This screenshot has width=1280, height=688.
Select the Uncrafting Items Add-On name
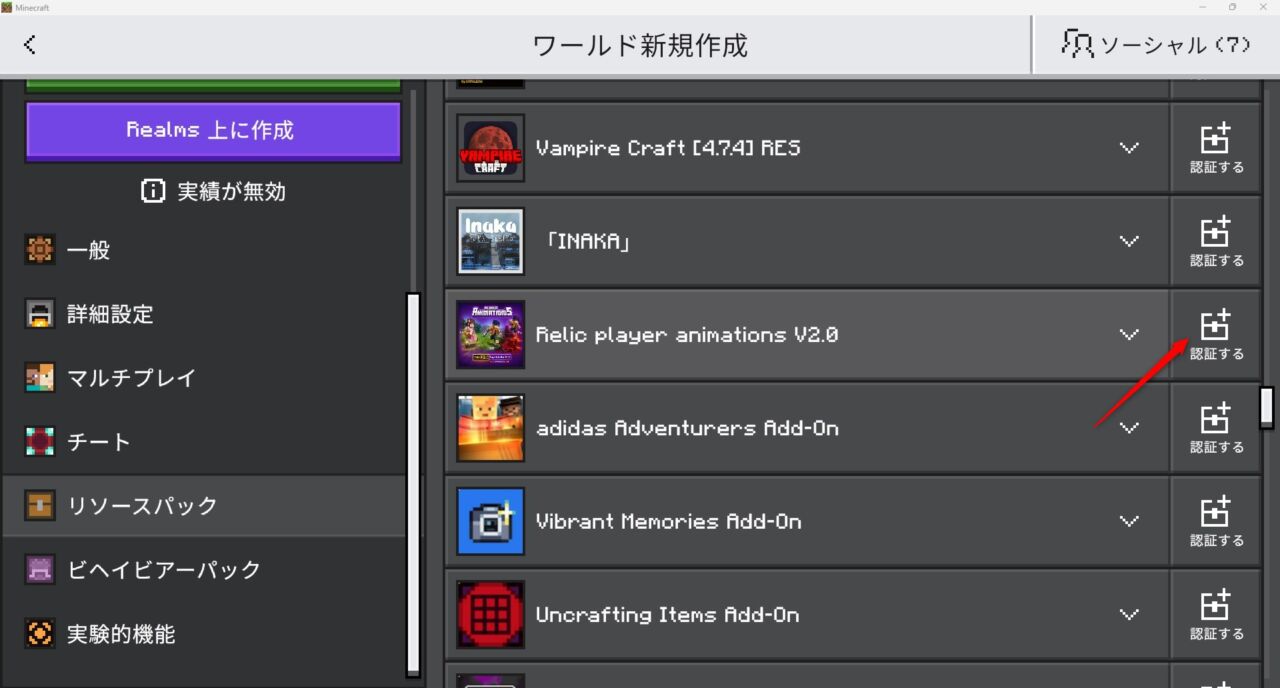(x=667, y=614)
